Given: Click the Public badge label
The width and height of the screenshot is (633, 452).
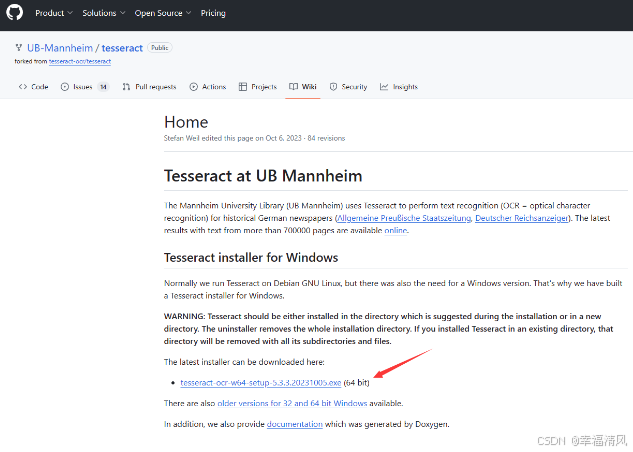Looking at the screenshot, I should [160, 48].
